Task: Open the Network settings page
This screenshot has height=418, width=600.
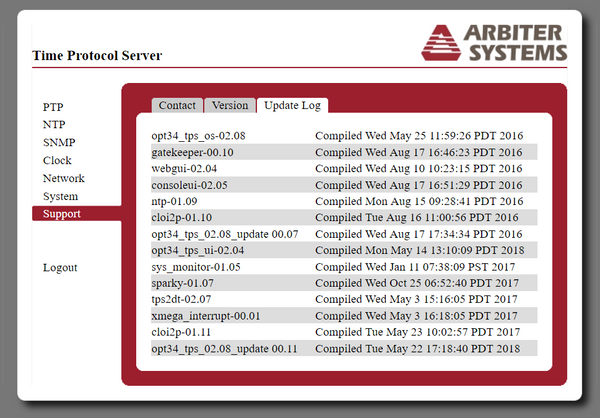Action: coord(63,178)
